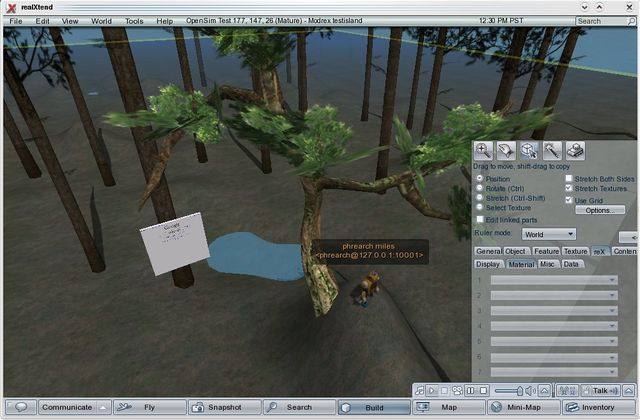Viewport: 640px width, 420px height.
Task: Select the Focus zoom magnifier tool
Action: 483,150
